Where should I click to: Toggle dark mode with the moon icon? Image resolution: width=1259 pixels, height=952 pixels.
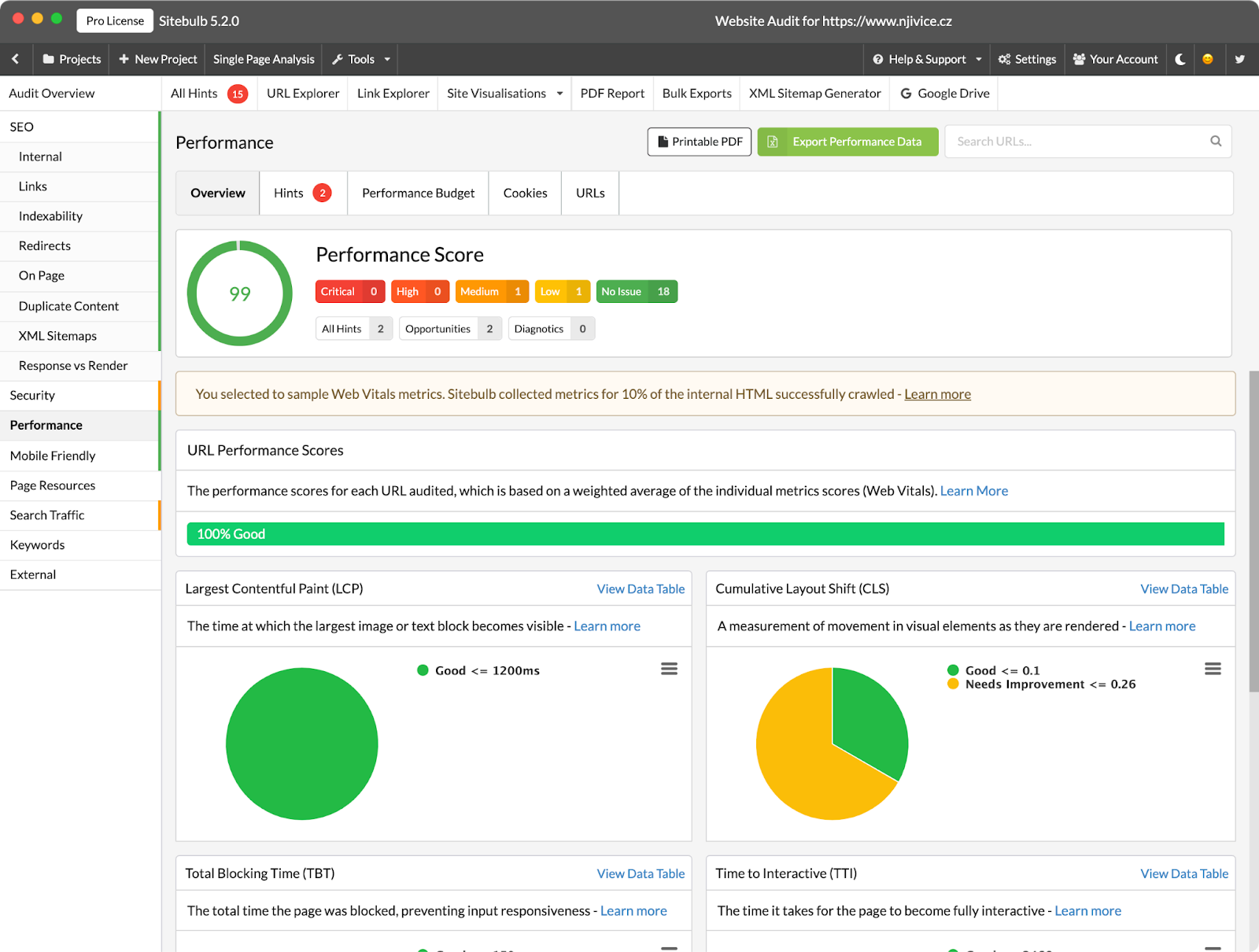(x=1180, y=59)
